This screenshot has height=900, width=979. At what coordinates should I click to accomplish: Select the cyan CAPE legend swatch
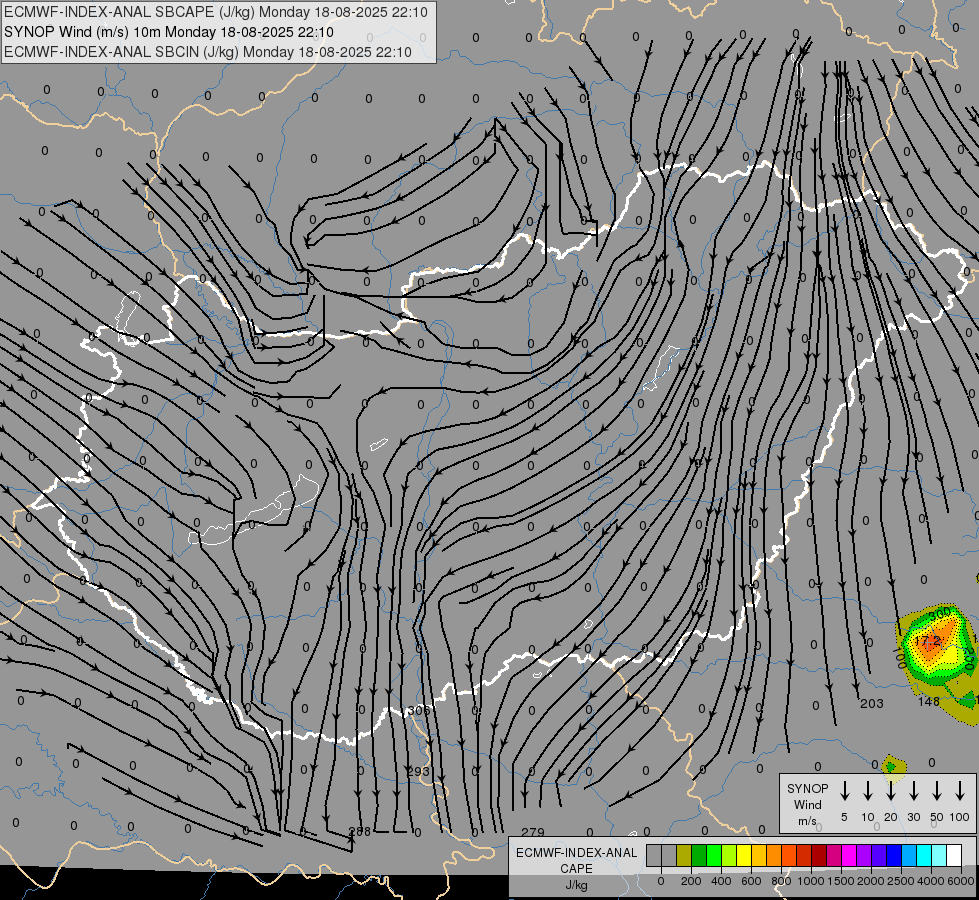[924, 855]
